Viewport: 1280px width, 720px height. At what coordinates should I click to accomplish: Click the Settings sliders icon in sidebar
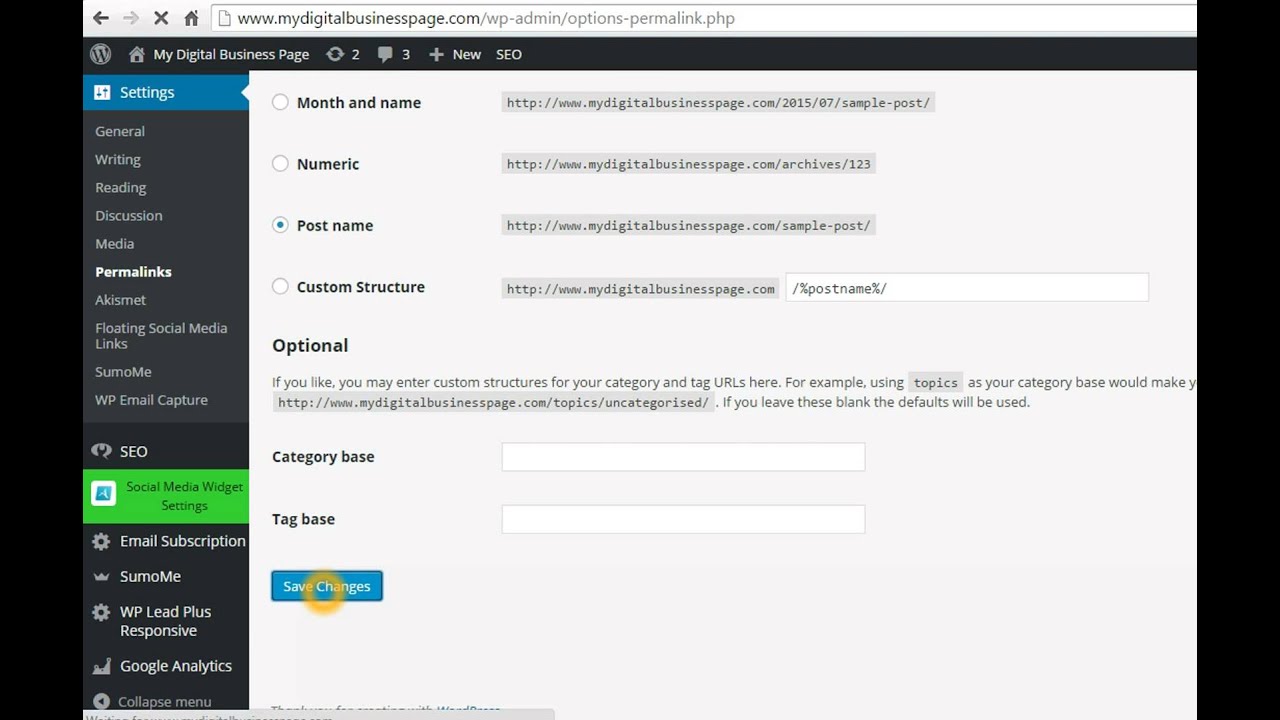click(102, 92)
